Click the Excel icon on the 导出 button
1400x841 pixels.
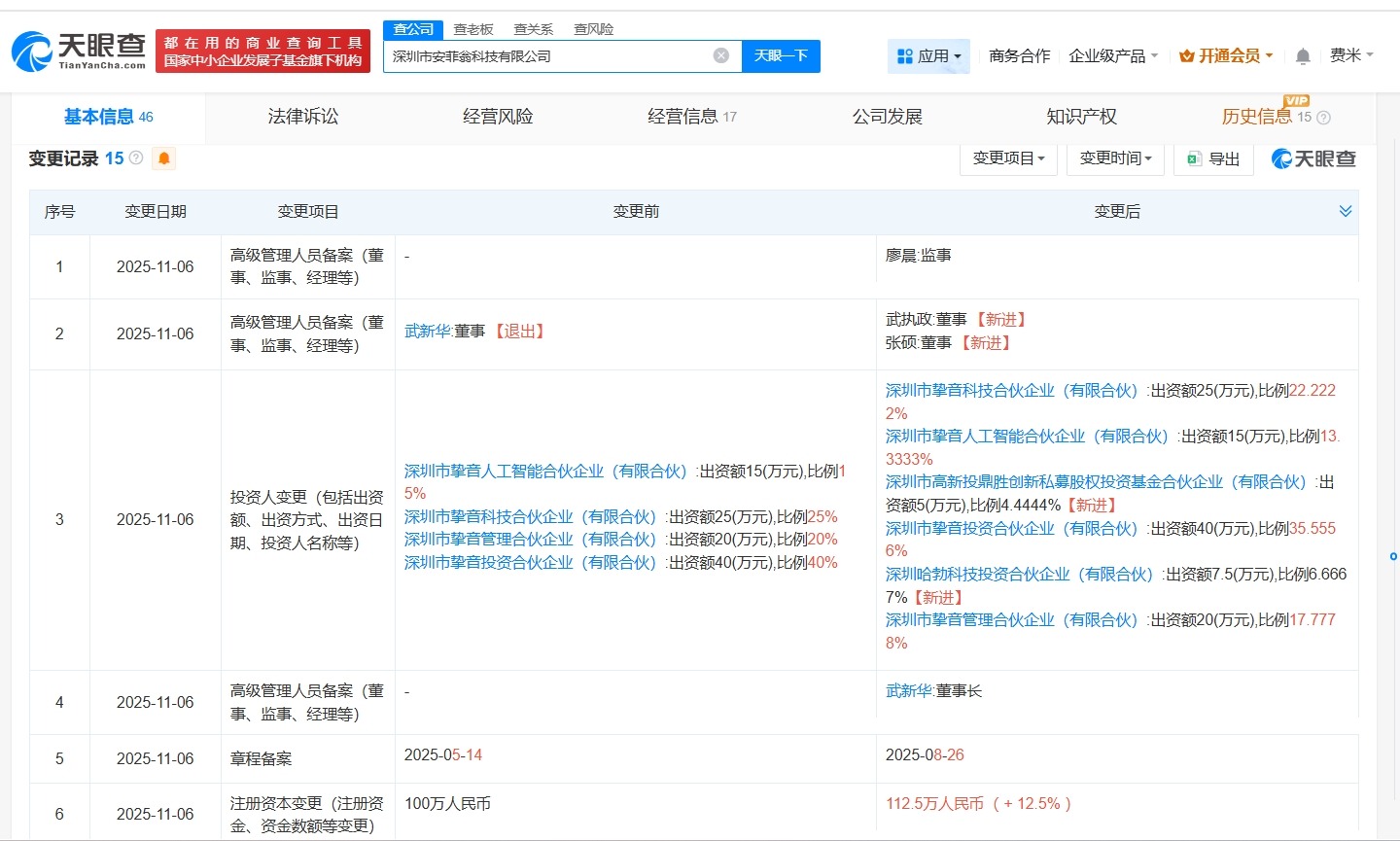click(1195, 158)
